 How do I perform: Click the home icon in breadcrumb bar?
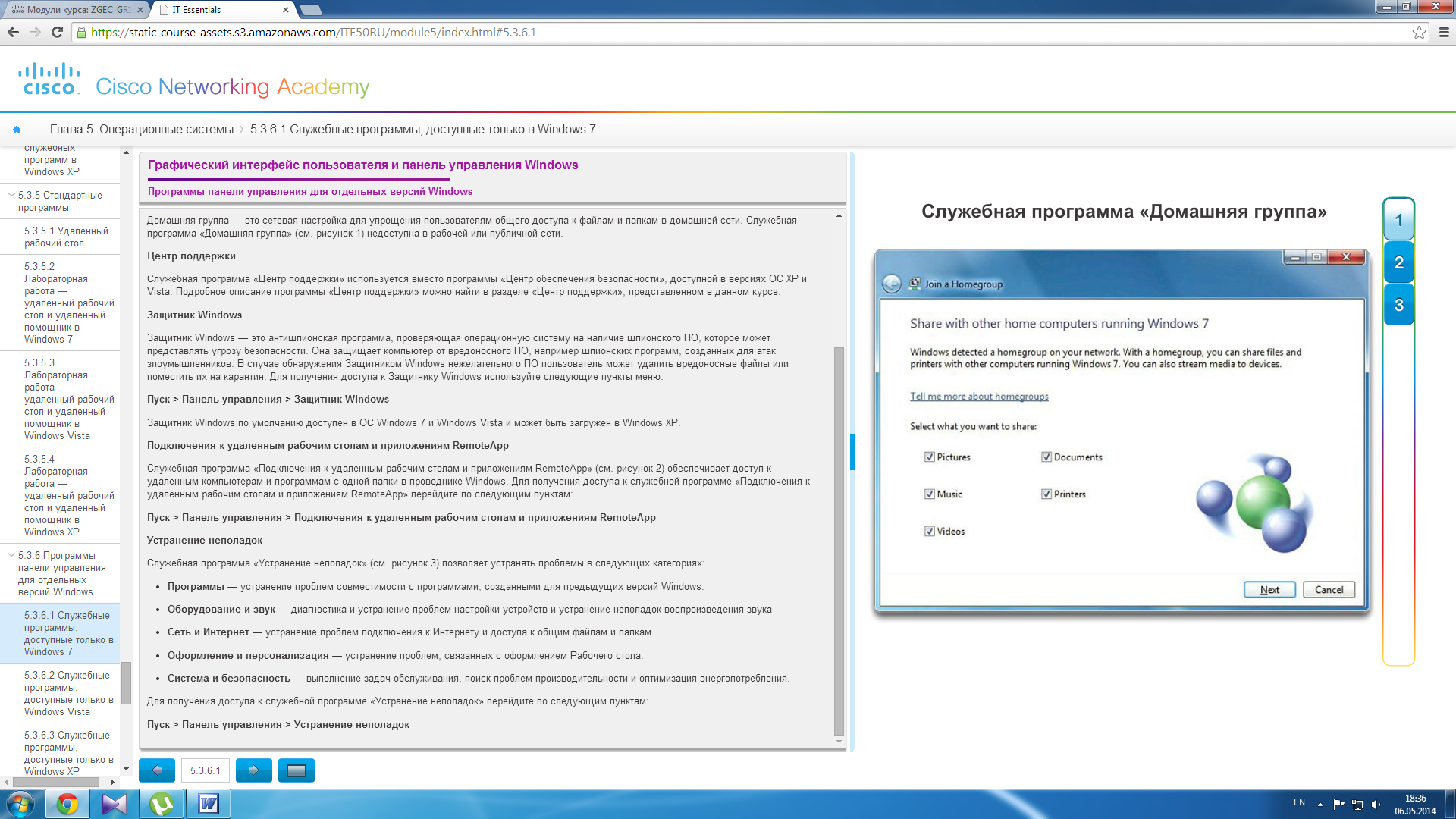(x=17, y=130)
